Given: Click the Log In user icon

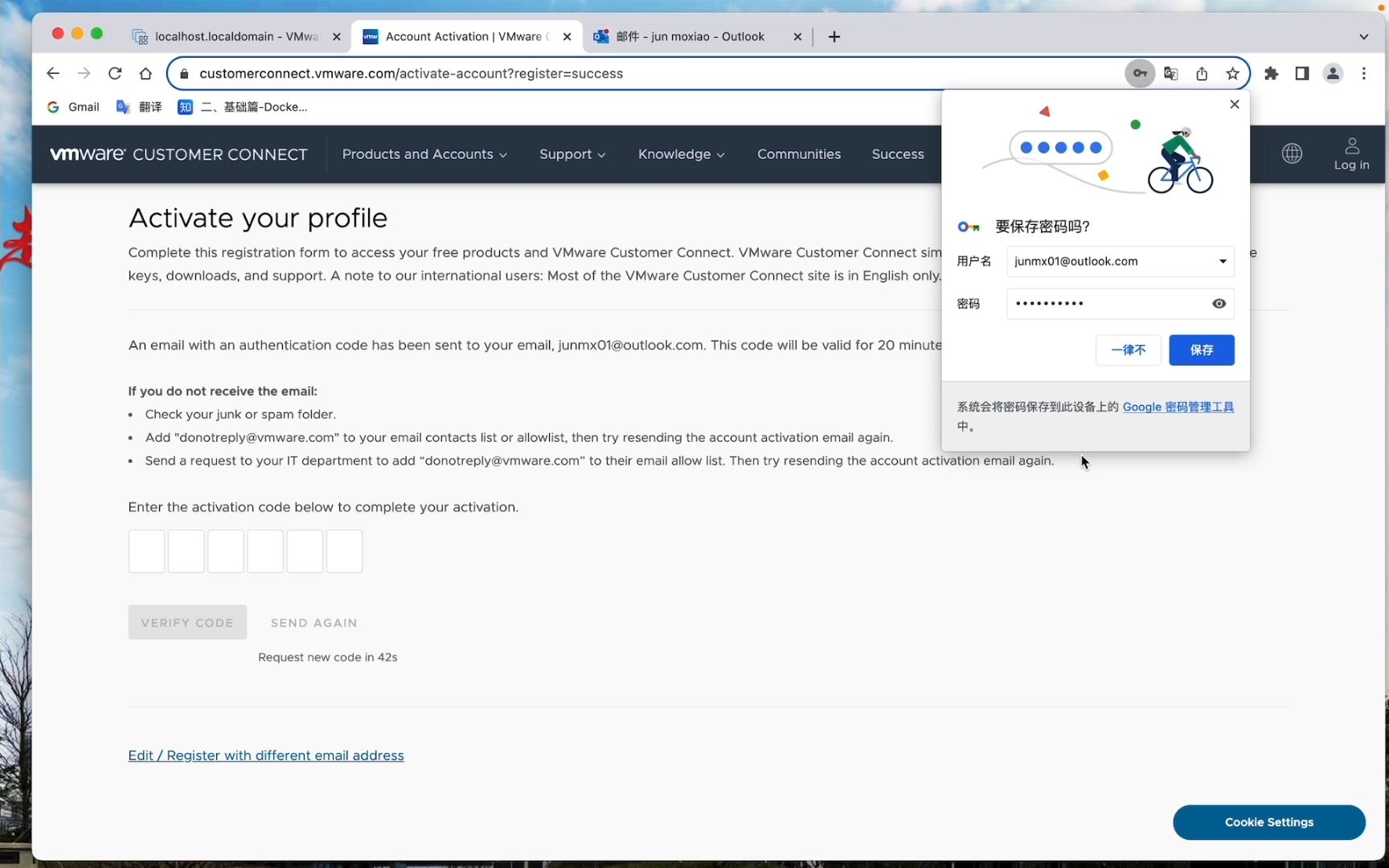Looking at the screenshot, I should 1352,154.
